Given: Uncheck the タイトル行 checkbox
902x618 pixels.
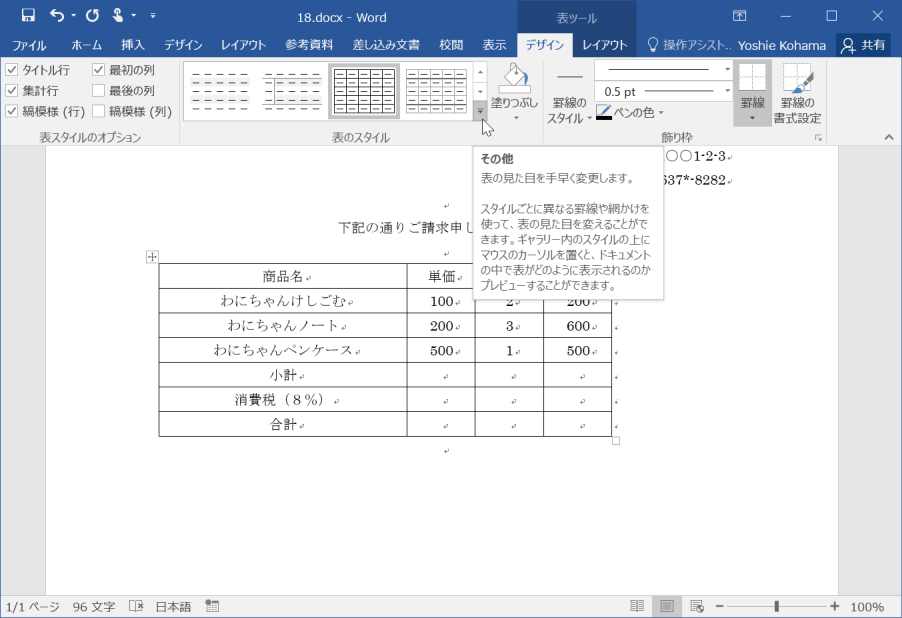Looking at the screenshot, I should [x=10, y=70].
